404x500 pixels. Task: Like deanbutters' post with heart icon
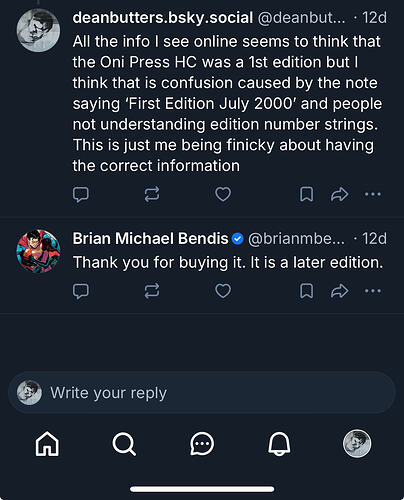click(223, 194)
